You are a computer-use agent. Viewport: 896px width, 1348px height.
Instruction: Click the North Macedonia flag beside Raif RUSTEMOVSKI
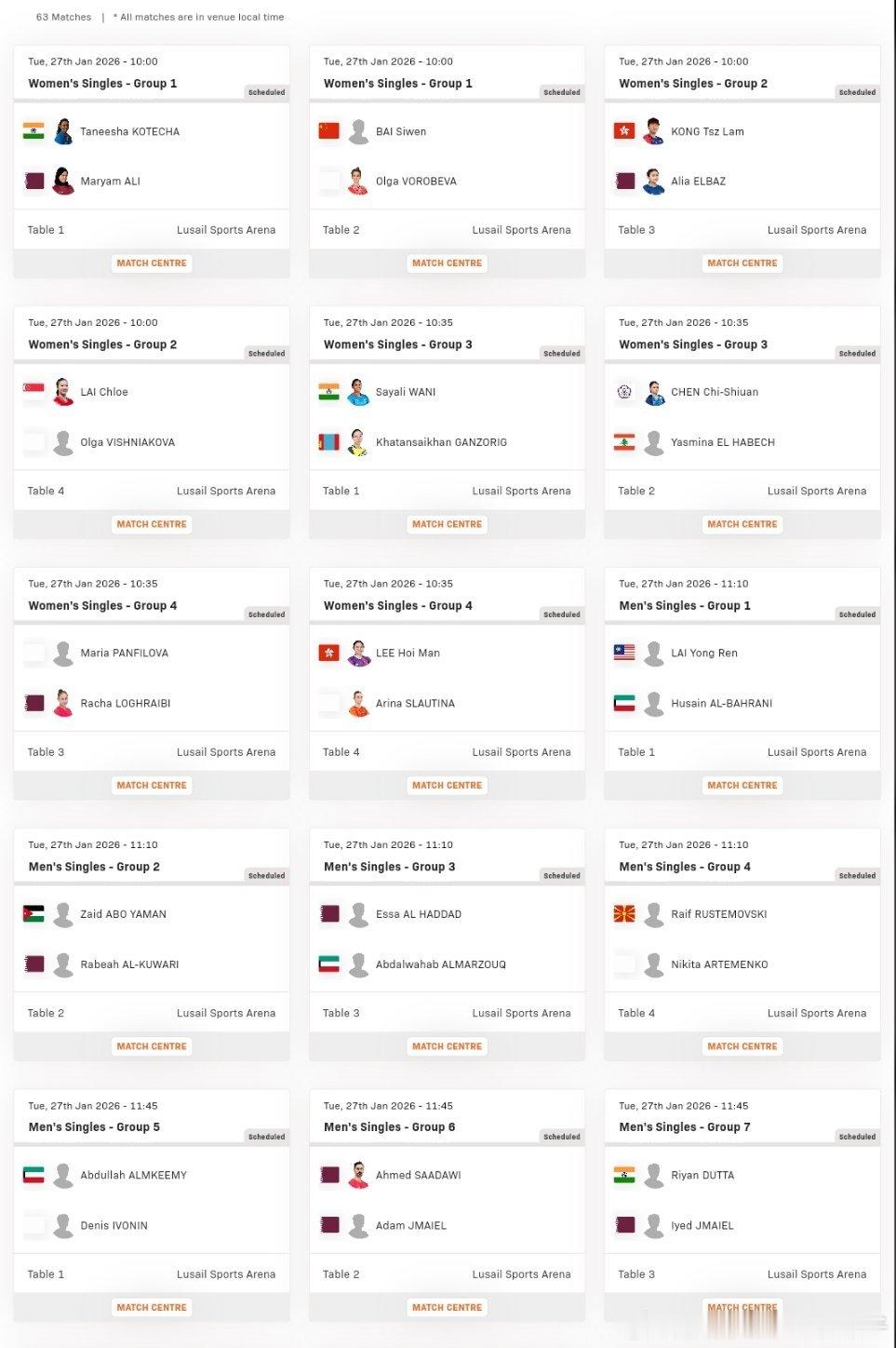point(624,914)
